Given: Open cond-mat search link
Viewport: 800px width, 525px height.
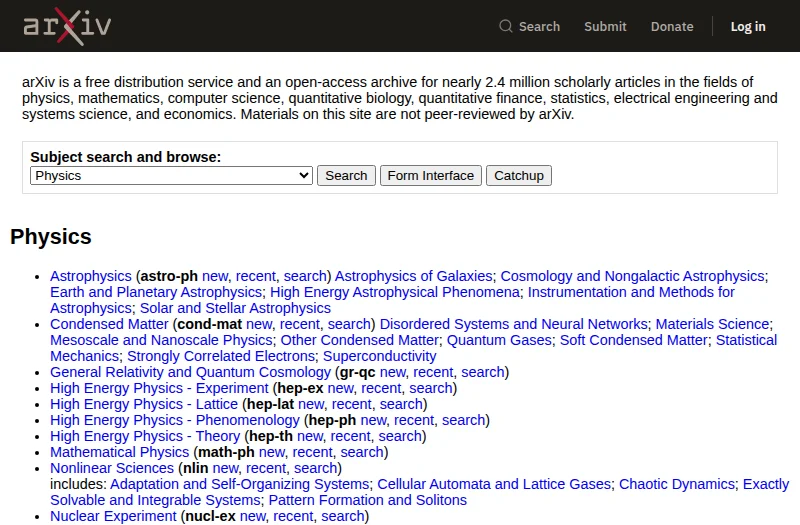Looking at the screenshot, I should point(349,324).
